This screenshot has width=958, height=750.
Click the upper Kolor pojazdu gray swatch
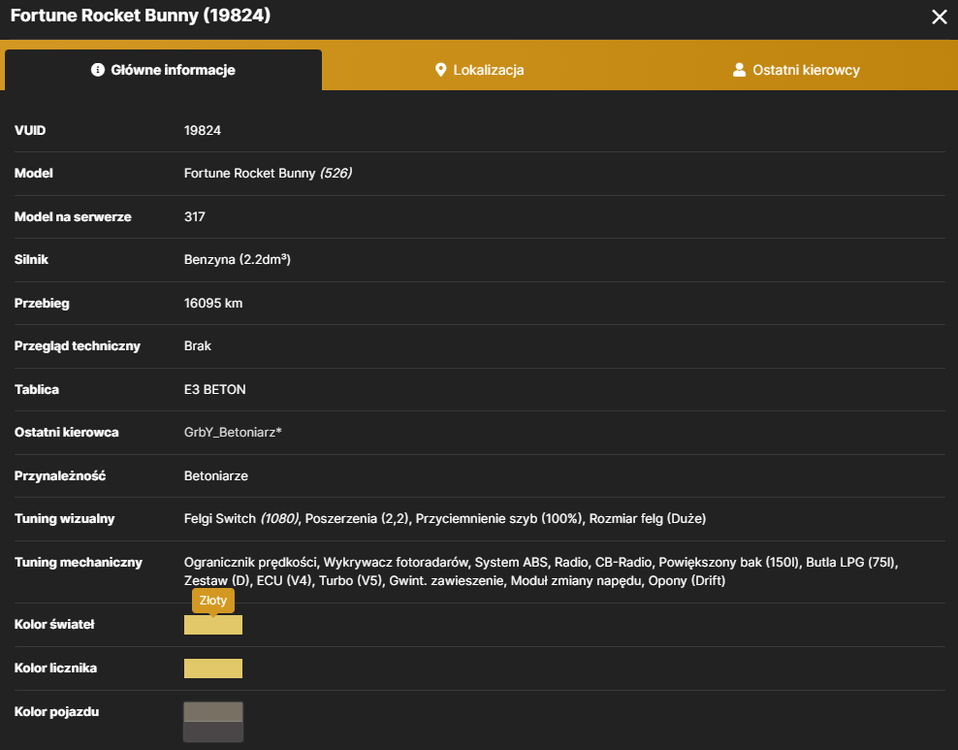[213, 712]
